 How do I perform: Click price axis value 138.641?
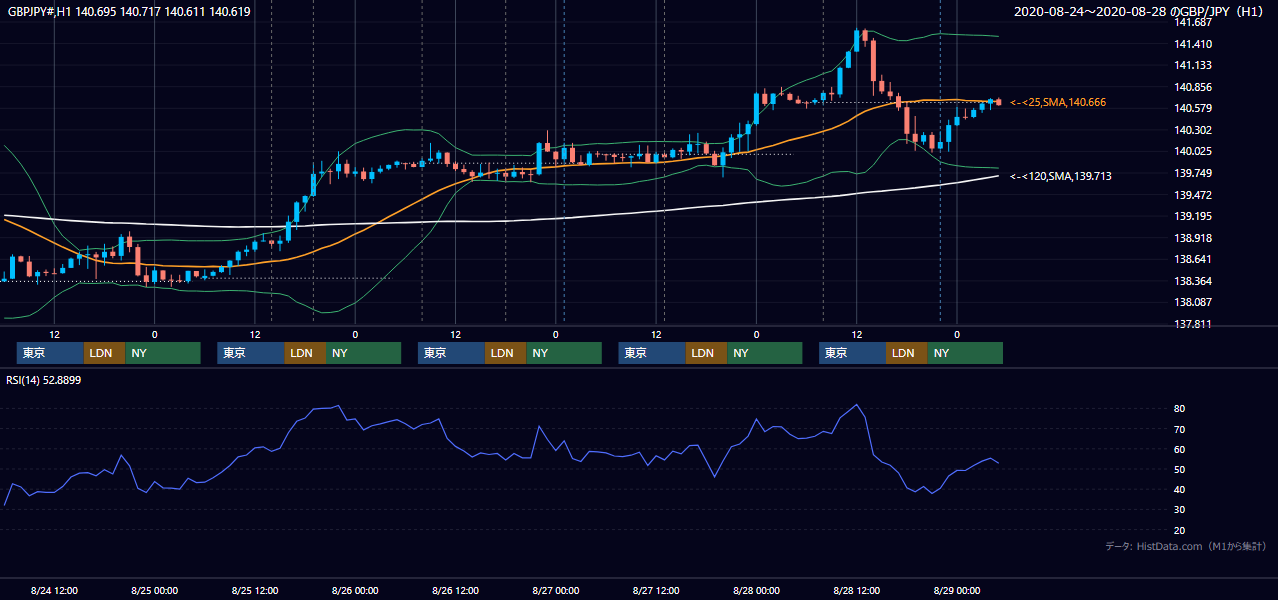1193,259
